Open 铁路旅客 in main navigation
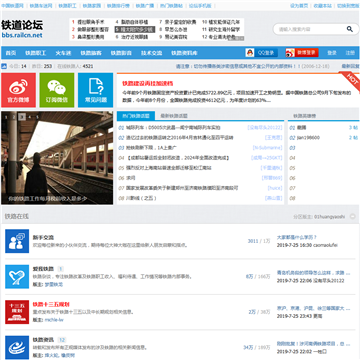This screenshot has width=360, height=360. click(91, 53)
